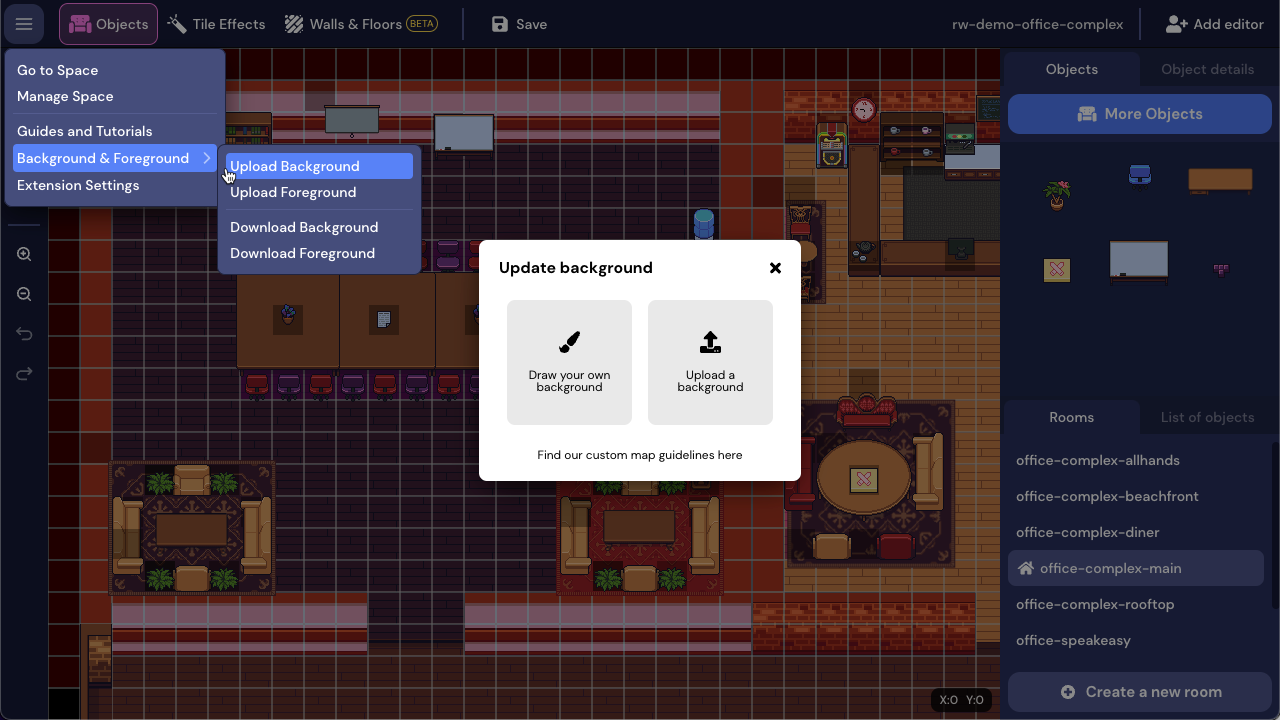The image size is (1280, 720).
Task: Open room office-complex-allhands
Action: point(1136,460)
